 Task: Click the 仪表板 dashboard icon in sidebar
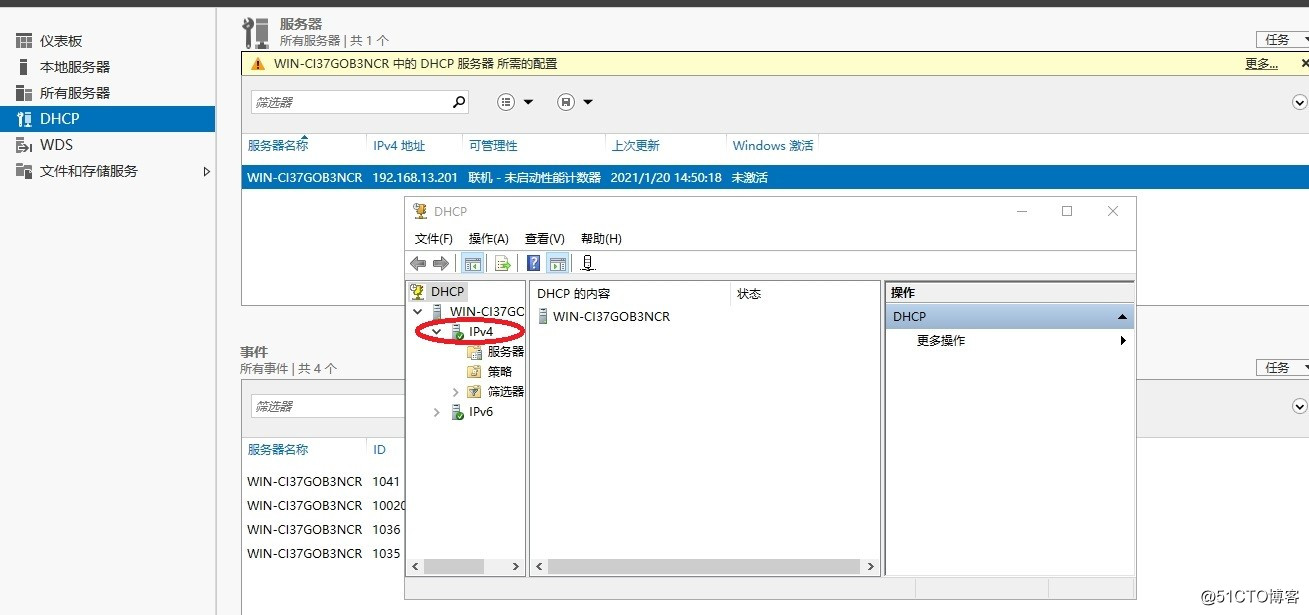24,41
